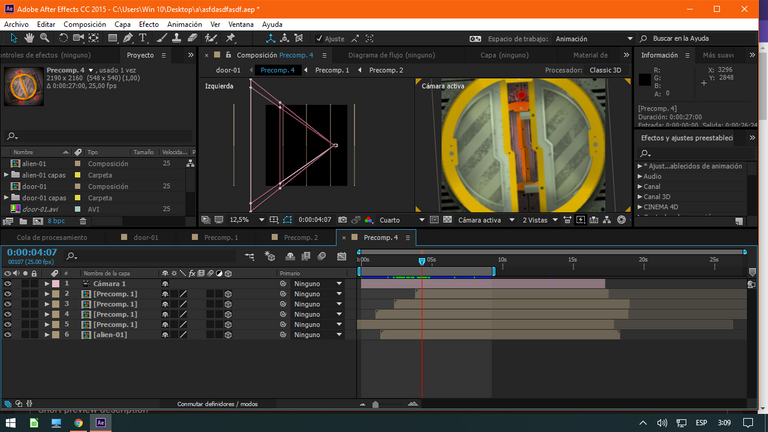The image size is (768, 432).
Task: Select the Zoom magnifier tool
Action: tap(45, 38)
